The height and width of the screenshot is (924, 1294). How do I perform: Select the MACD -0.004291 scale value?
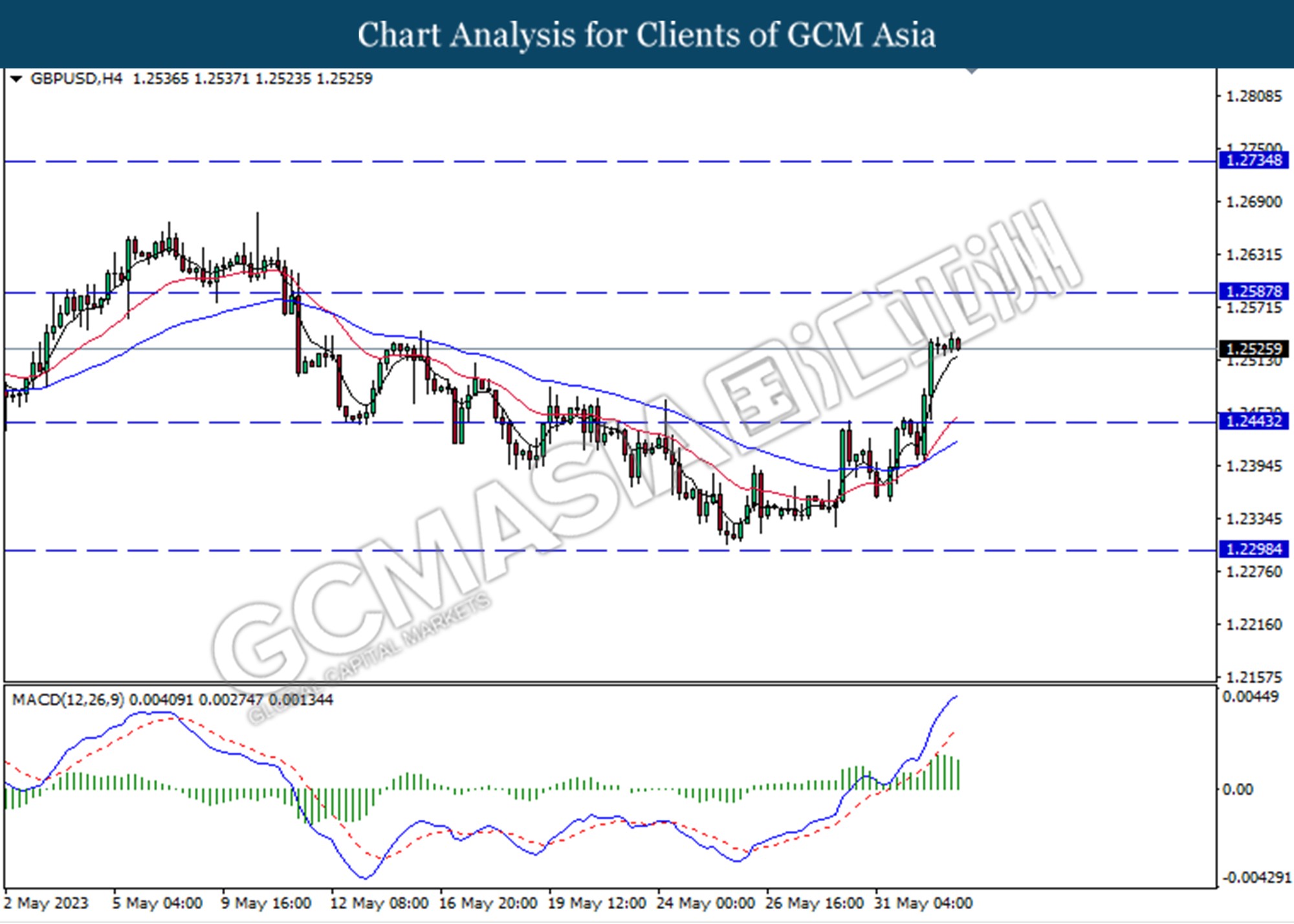point(1256,878)
